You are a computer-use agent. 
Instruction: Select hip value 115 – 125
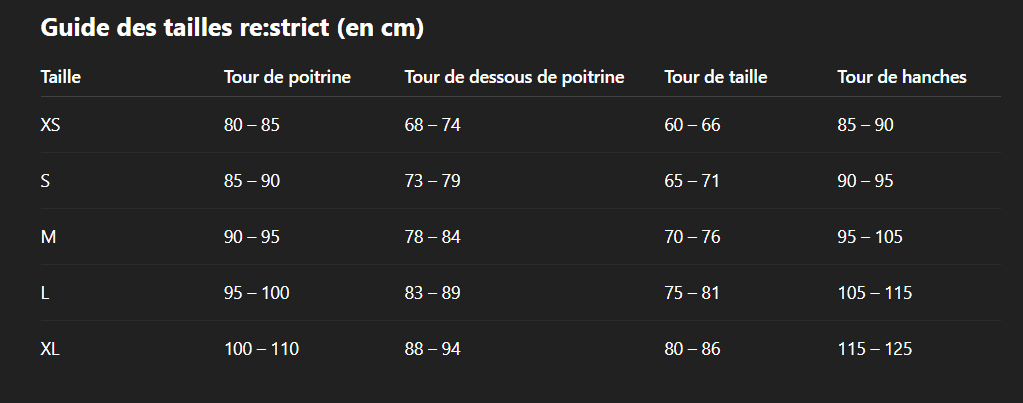pos(874,349)
